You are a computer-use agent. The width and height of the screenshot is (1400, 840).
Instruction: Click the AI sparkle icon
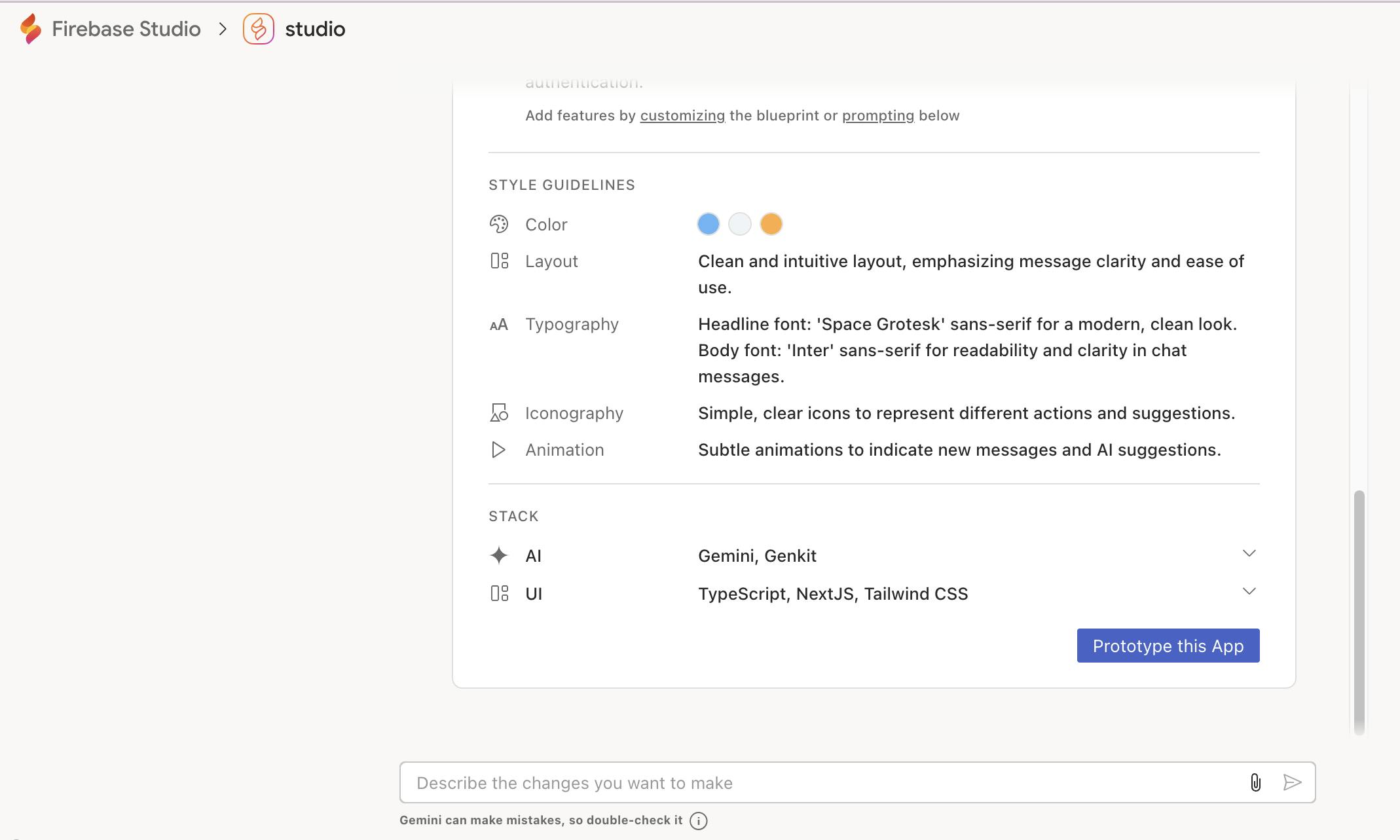point(499,555)
